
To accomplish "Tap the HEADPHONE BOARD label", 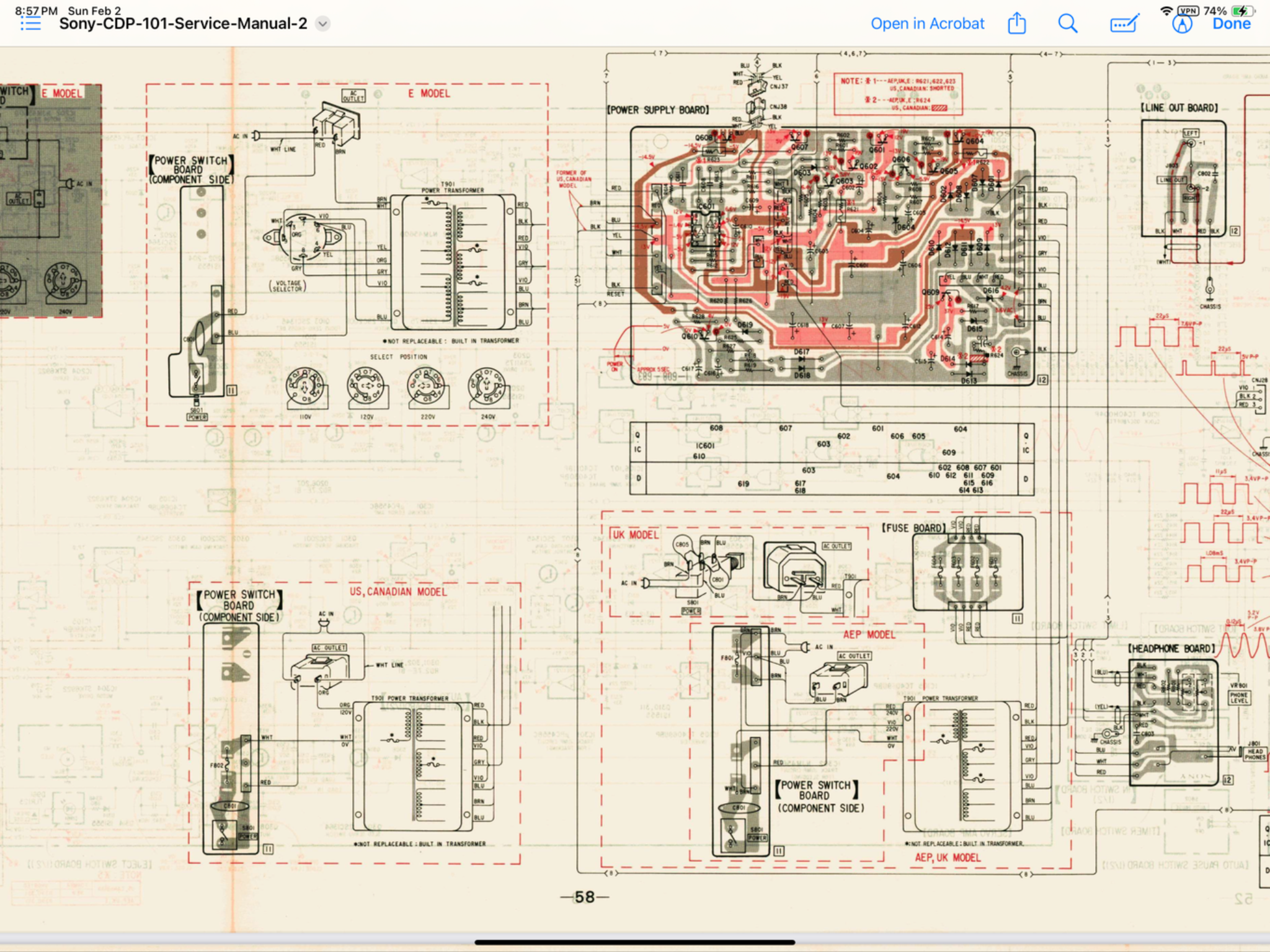I will (1171, 649).
